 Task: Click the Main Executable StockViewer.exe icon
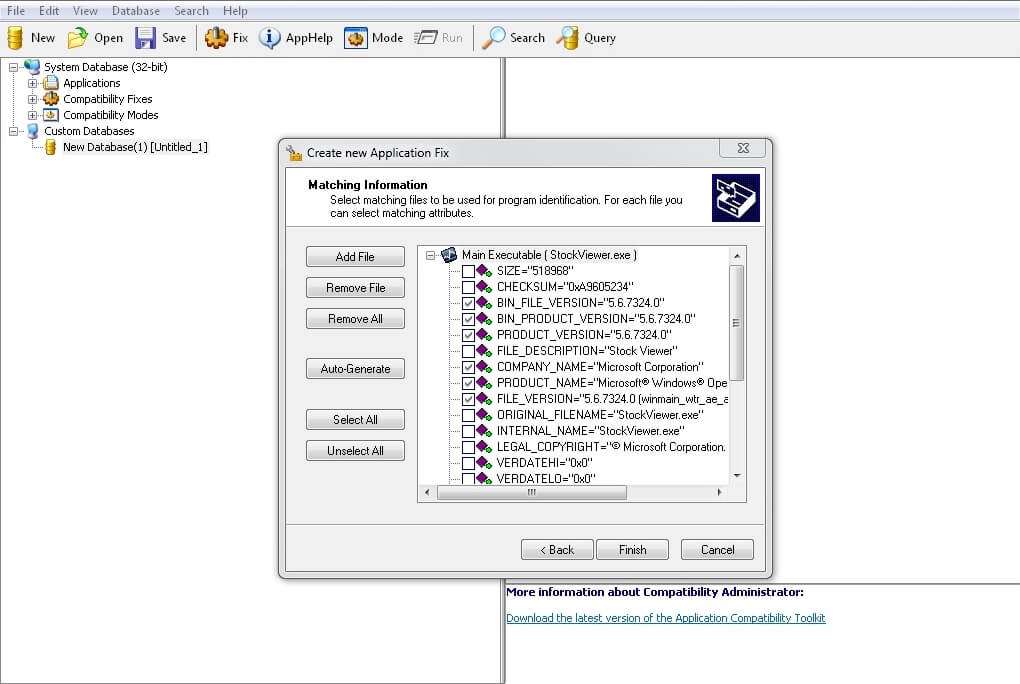click(449, 254)
